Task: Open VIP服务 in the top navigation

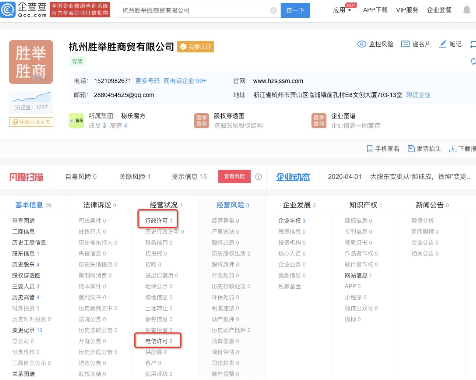Action: coord(407,10)
